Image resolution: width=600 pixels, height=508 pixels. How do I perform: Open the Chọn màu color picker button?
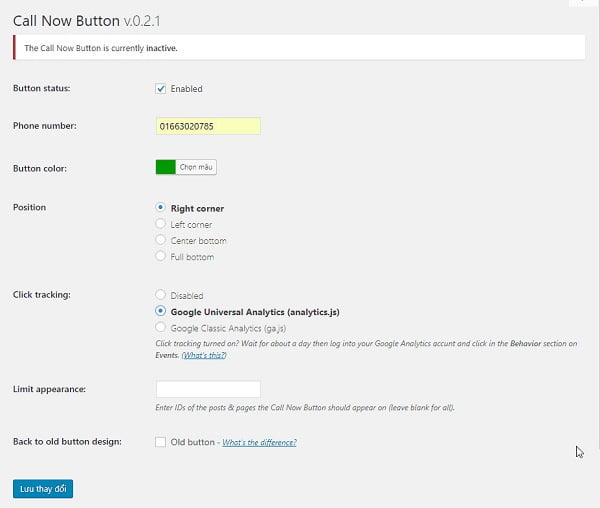[x=196, y=167]
